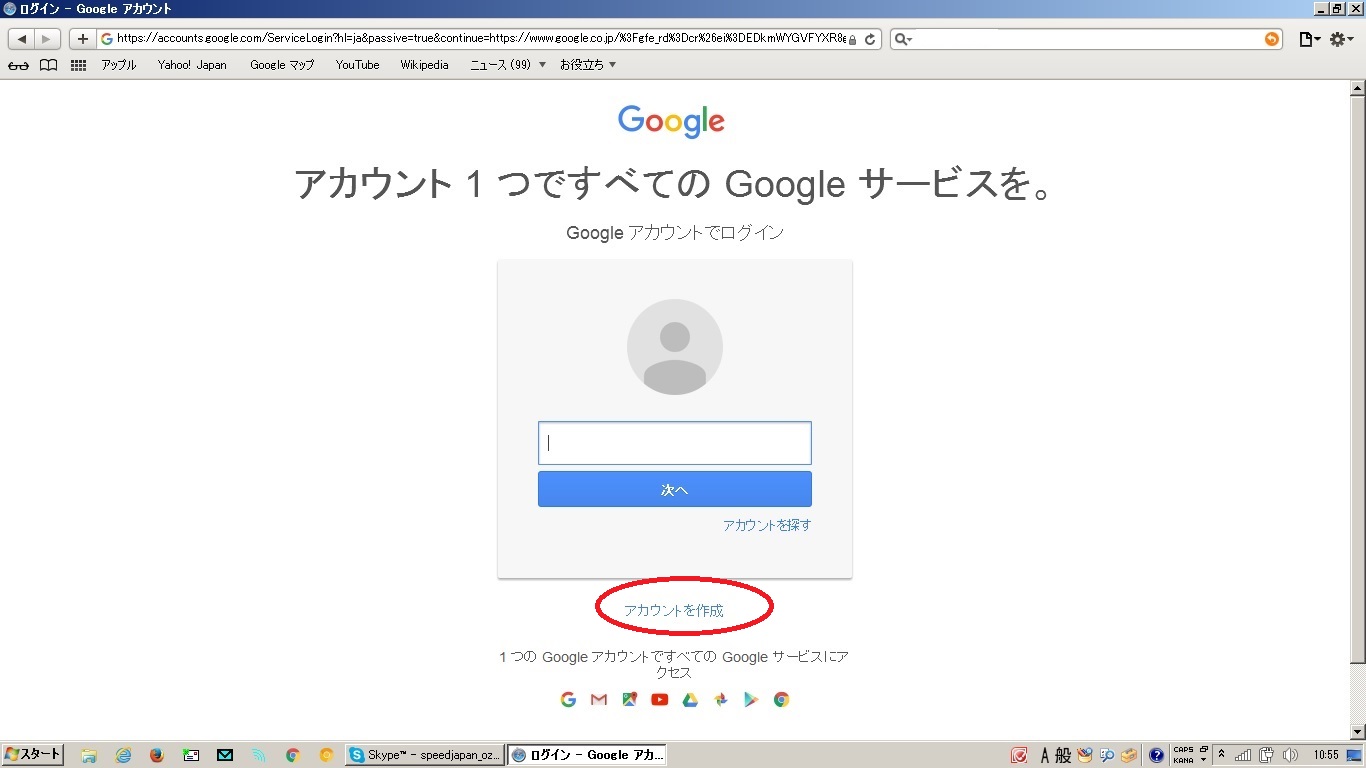Reload the page with the refresh icon
Viewport: 1366px width, 768px height.
click(871, 39)
